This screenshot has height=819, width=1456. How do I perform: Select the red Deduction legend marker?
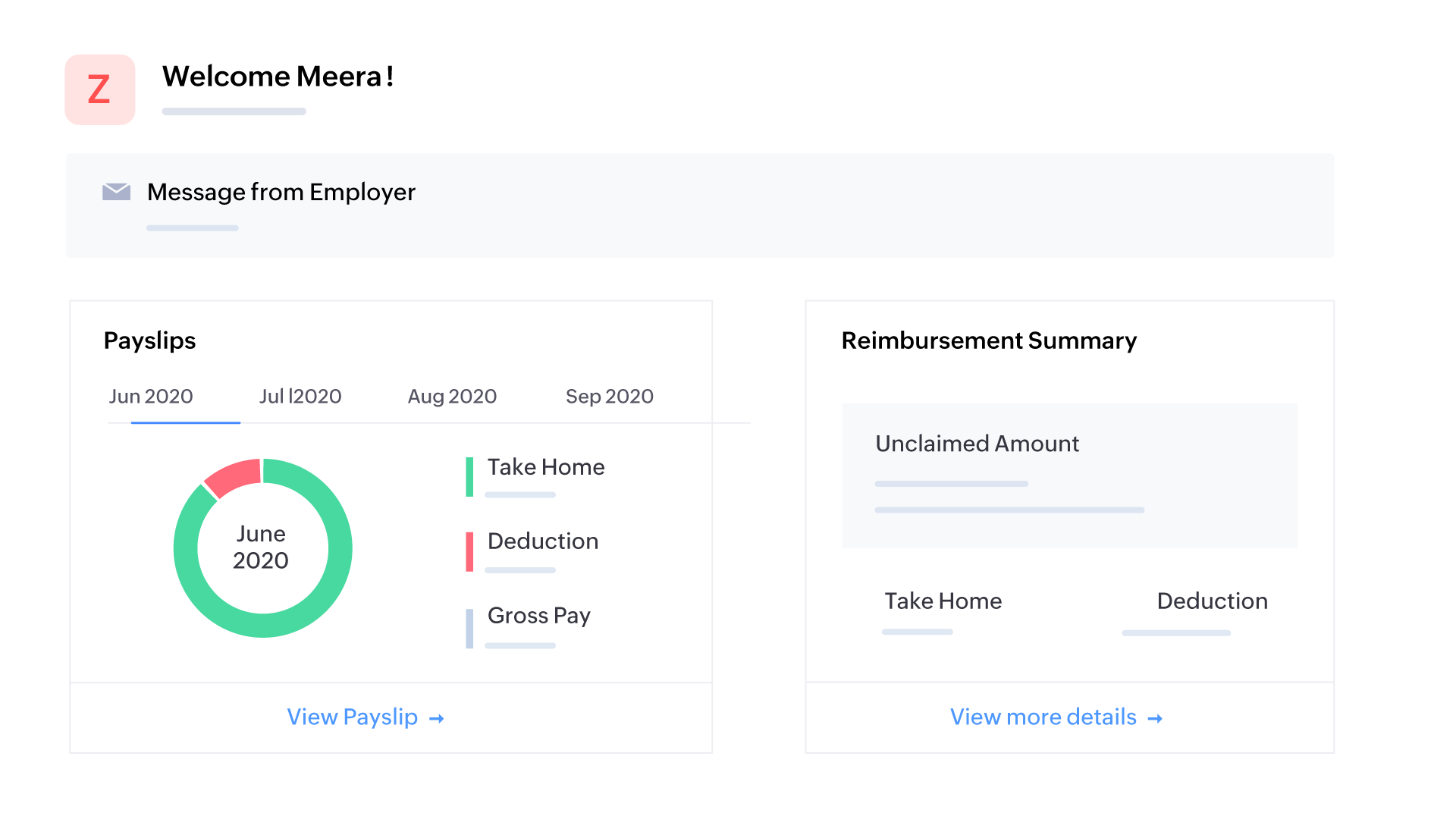point(469,552)
